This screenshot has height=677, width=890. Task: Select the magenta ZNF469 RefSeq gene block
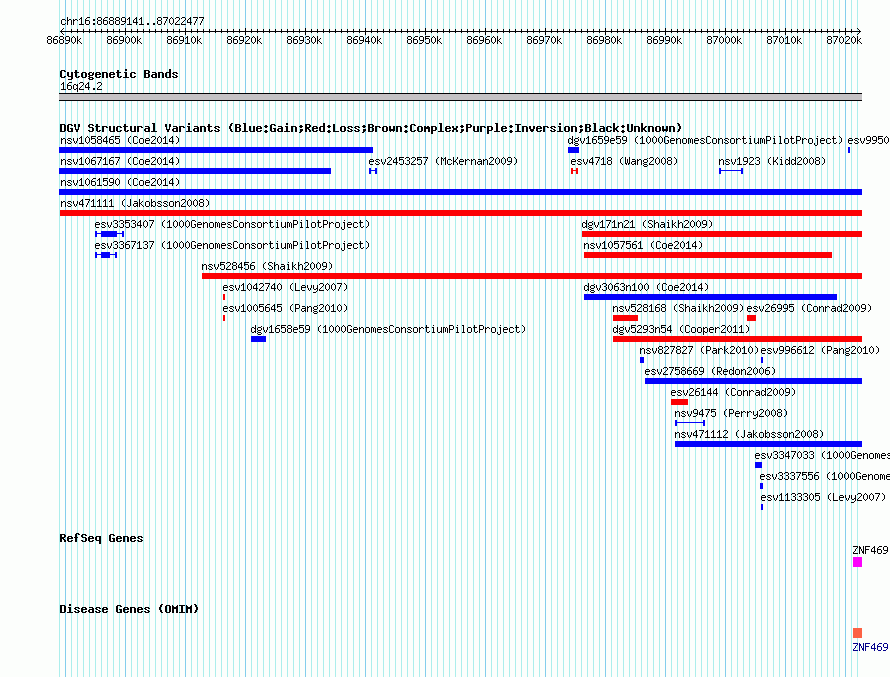coord(858,562)
